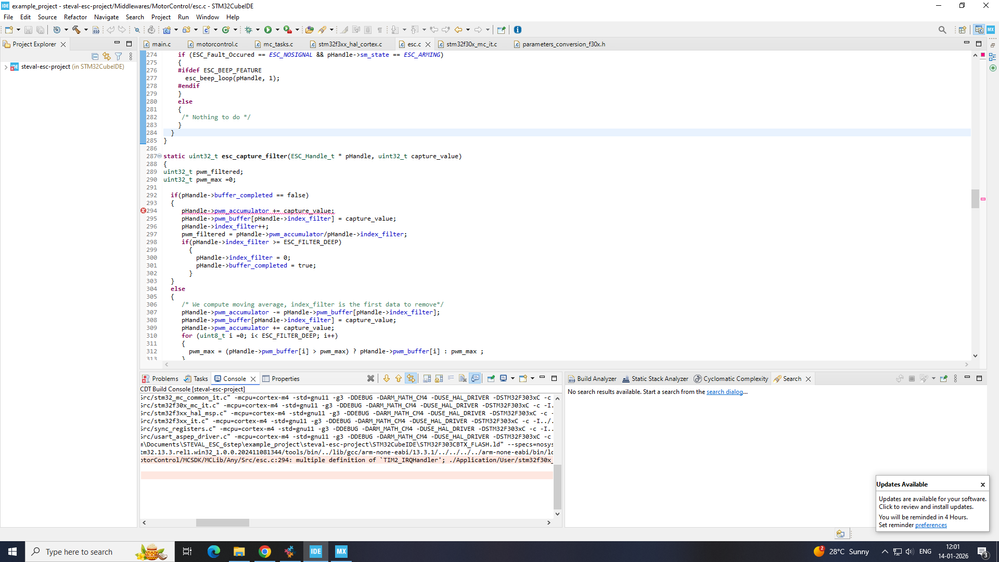This screenshot has width=999, height=562.
Task: Click the search dialog link
Action: (x=725, y=392)
